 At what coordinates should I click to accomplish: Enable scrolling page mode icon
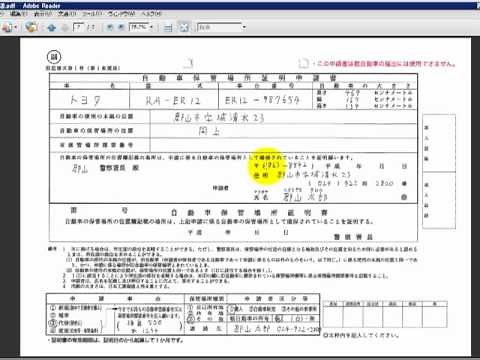[x=168, y=27]
